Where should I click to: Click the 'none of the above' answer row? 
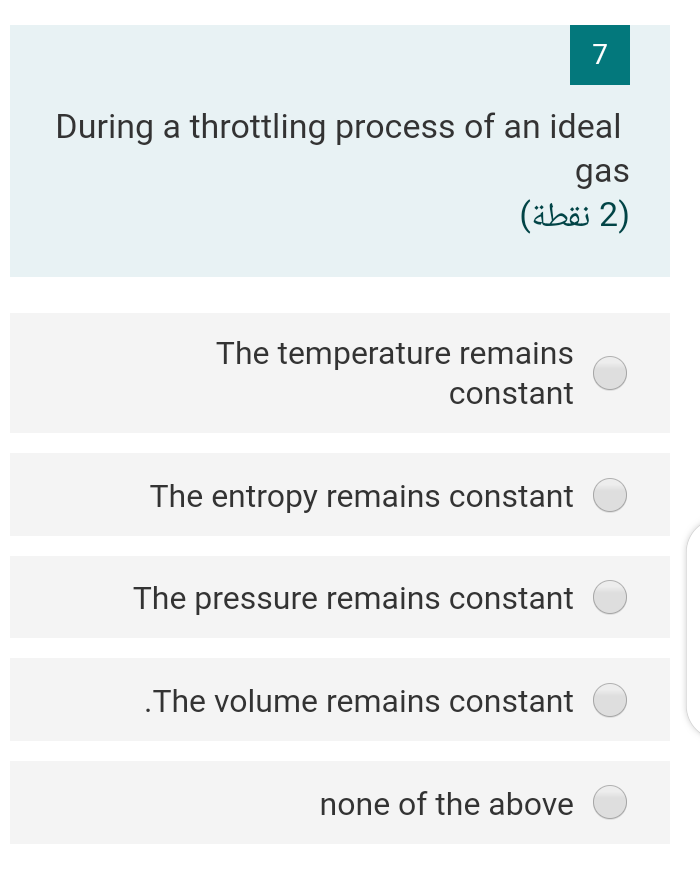point(340,801)
